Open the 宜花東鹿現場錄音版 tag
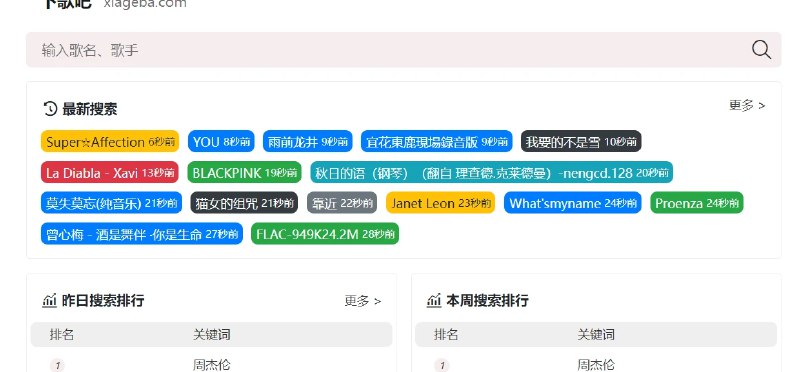 [x=437, y=141]
